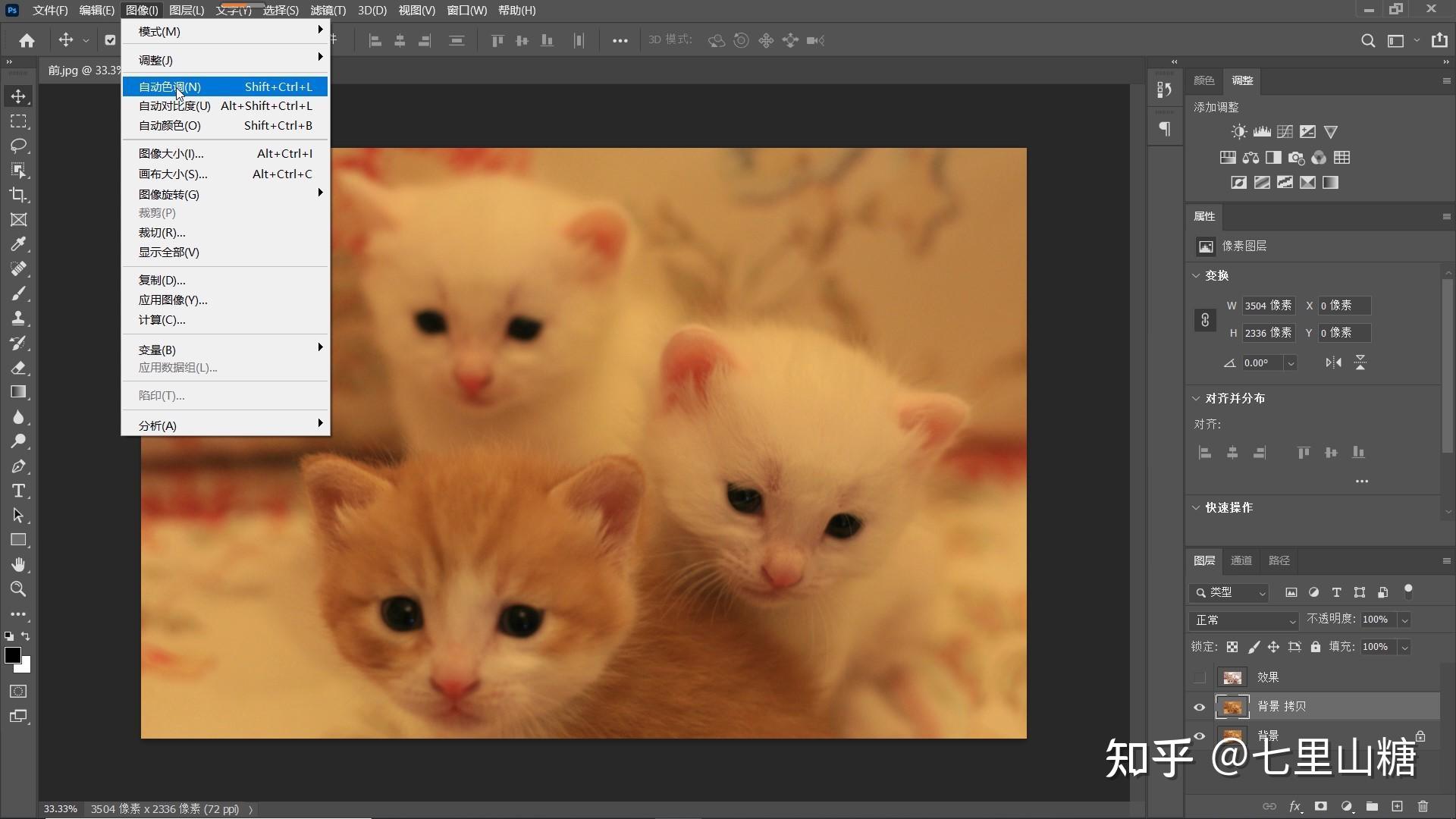The height and width of the screenshot is (819, 1456).
Task: Open the 类型 layer filter dropdown
Action: click(1229, 592)
